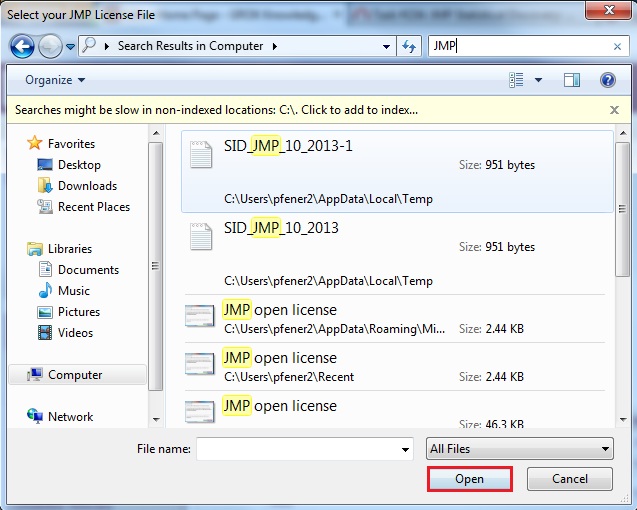637x510 pixels.
Task: Click the search magnifier icon in address bar
Action: coord(89,46)
